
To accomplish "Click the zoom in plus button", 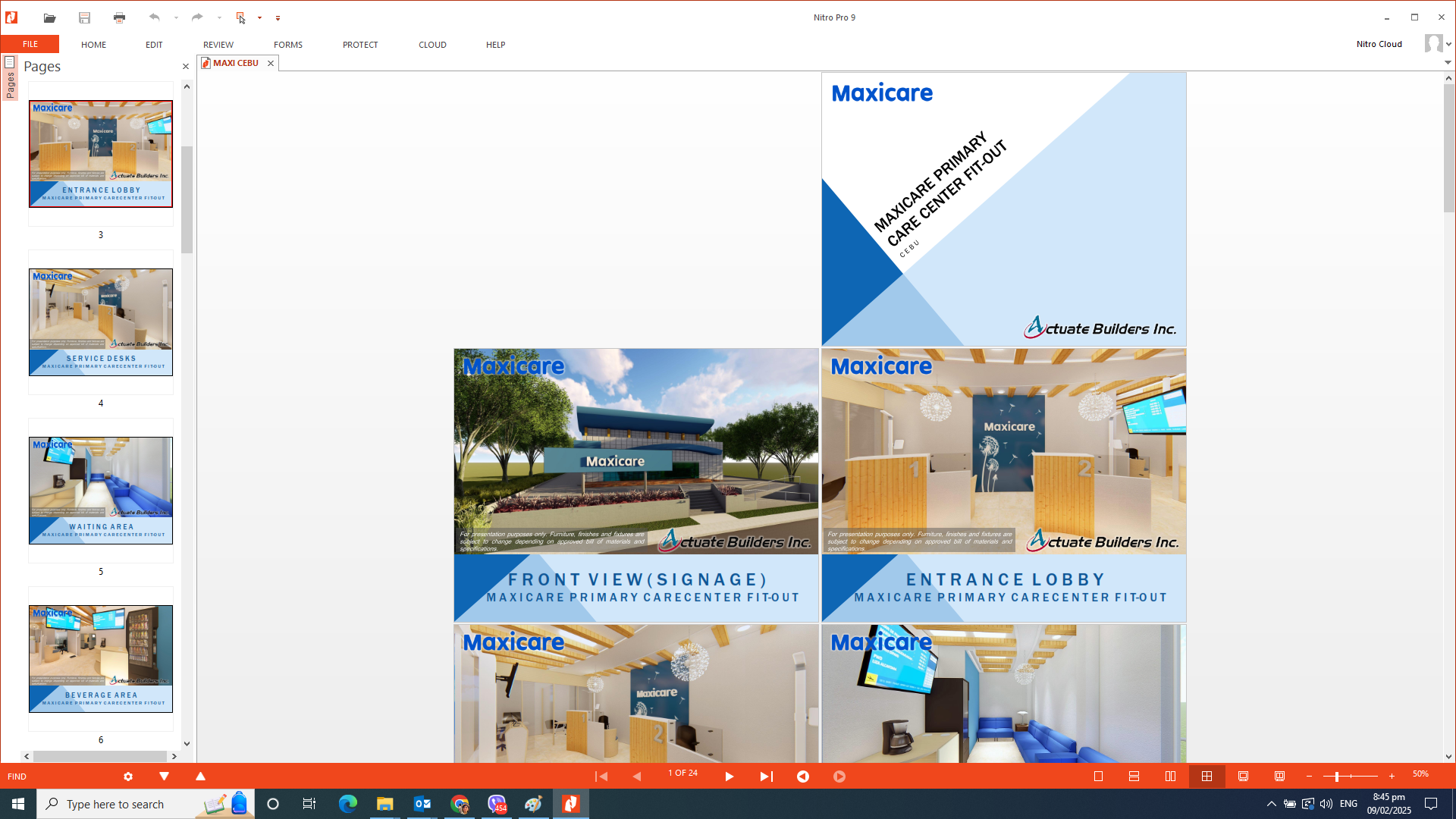I will pyautogui.click(x=1392, y=777).
